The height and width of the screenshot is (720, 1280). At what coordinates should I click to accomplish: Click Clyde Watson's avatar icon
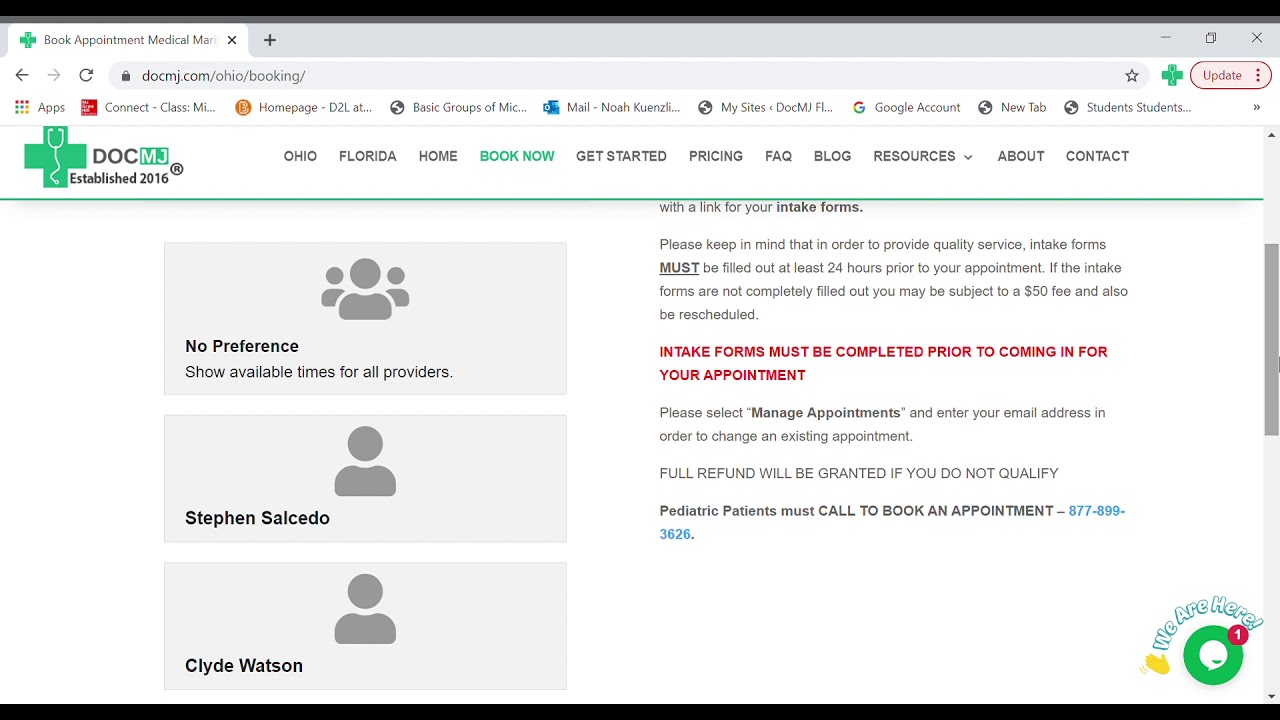point(365,609)
